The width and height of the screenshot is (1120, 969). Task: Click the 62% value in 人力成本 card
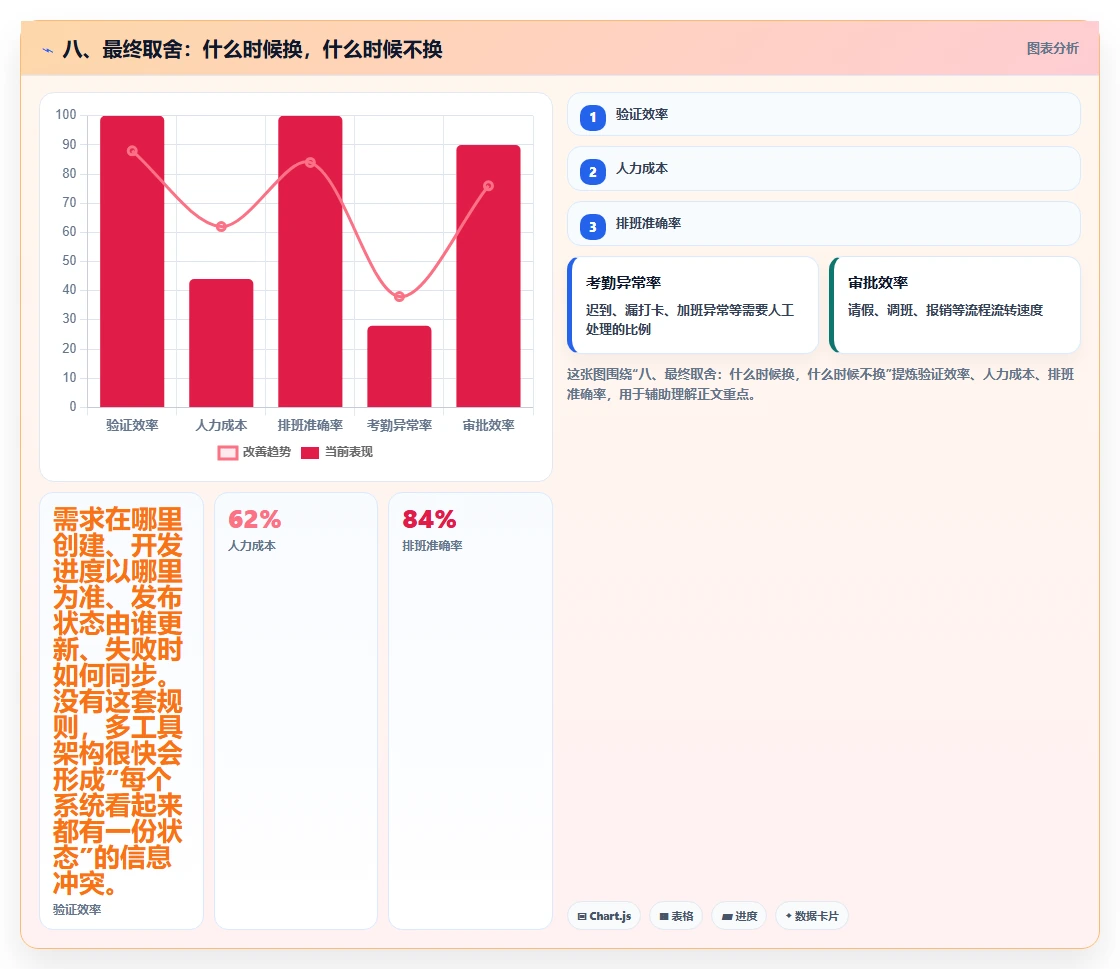pos(254,519)
